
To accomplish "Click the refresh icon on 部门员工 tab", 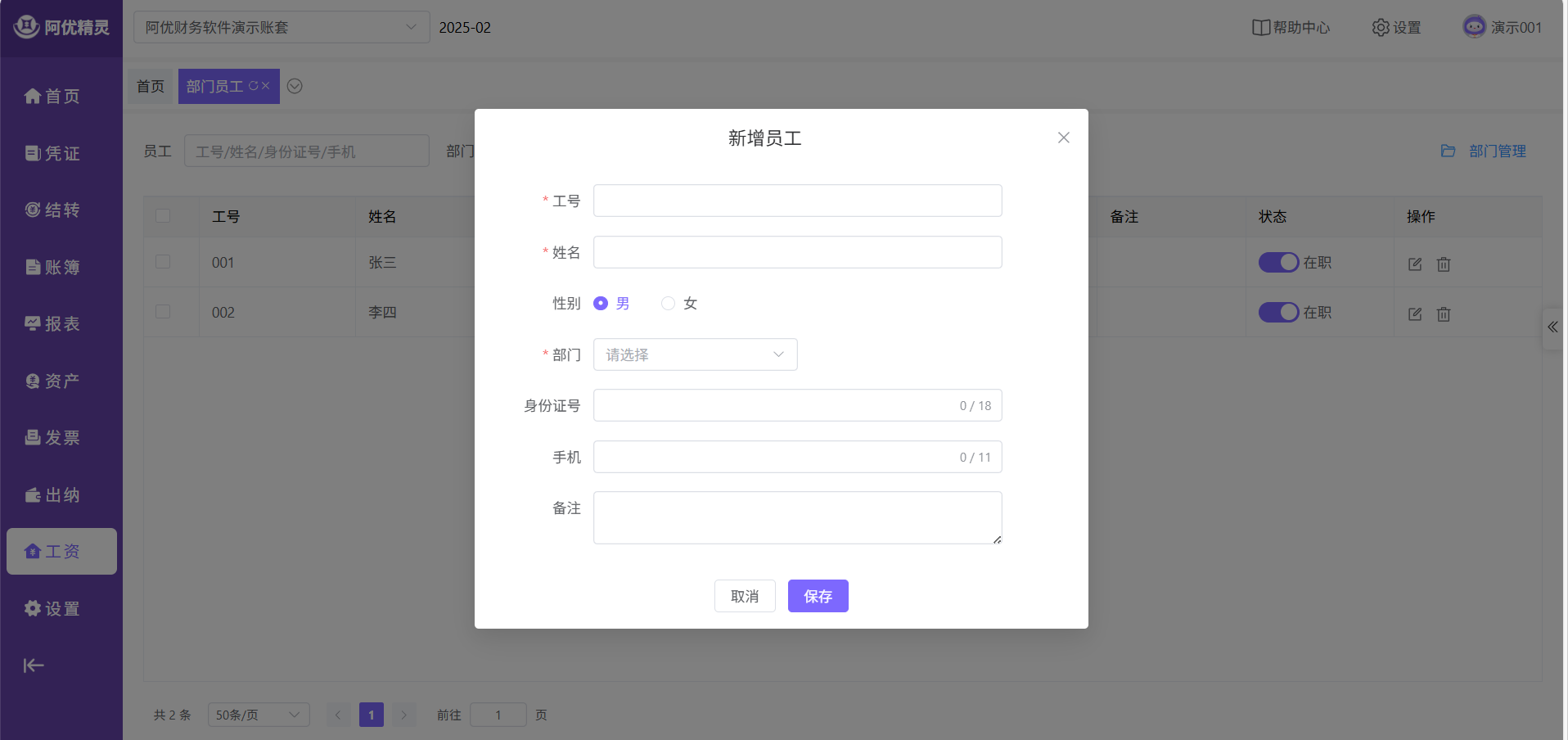I will coord(253,86).
